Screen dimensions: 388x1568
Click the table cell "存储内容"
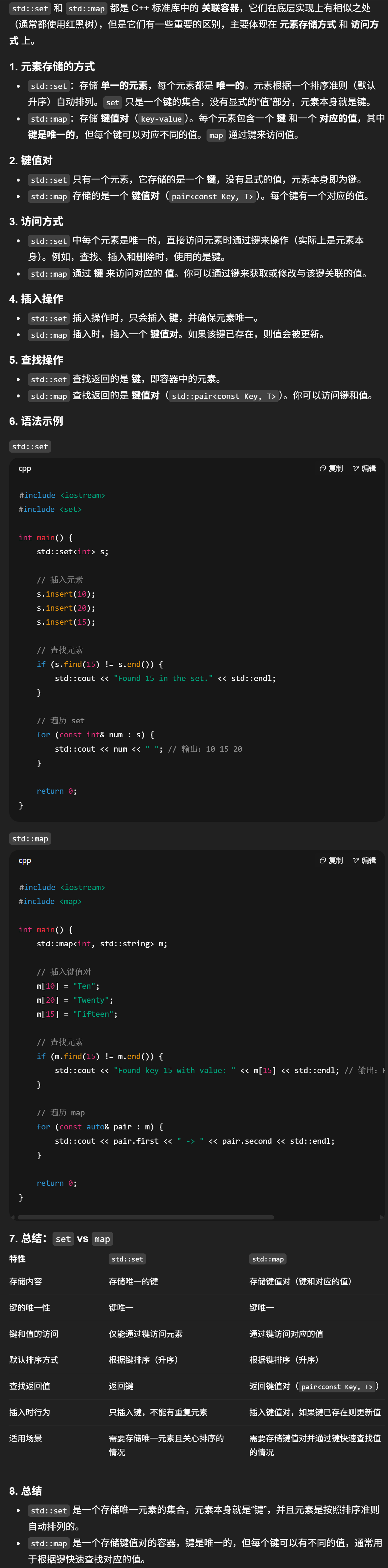[x=26, y=1281]
